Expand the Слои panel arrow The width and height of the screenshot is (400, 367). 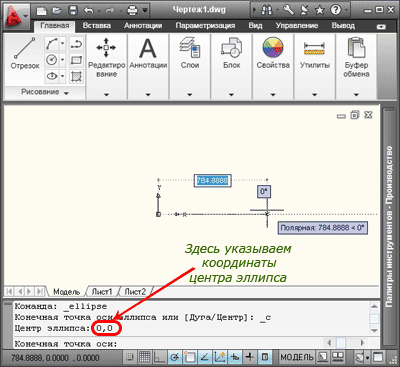pos(190,95)
